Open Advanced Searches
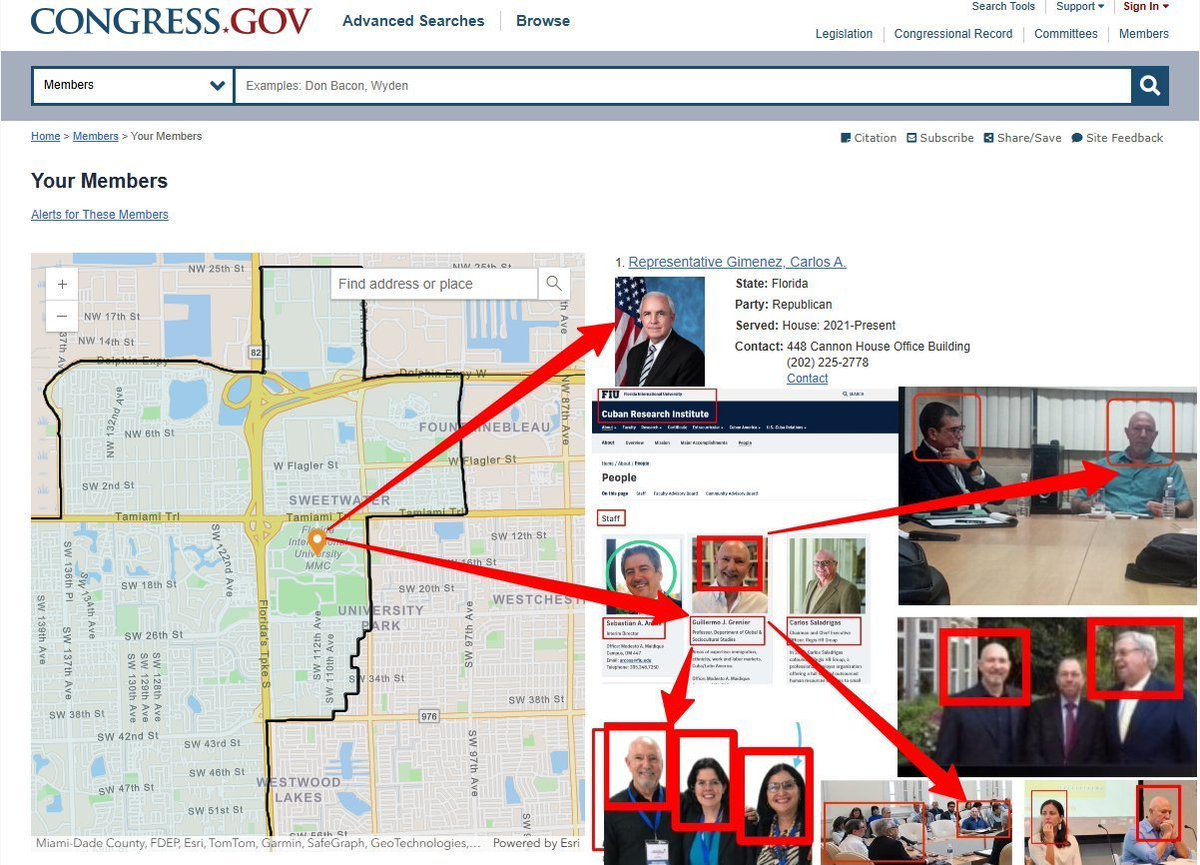1200x865 pixels. pyautogui.click(x=413, y=21)
